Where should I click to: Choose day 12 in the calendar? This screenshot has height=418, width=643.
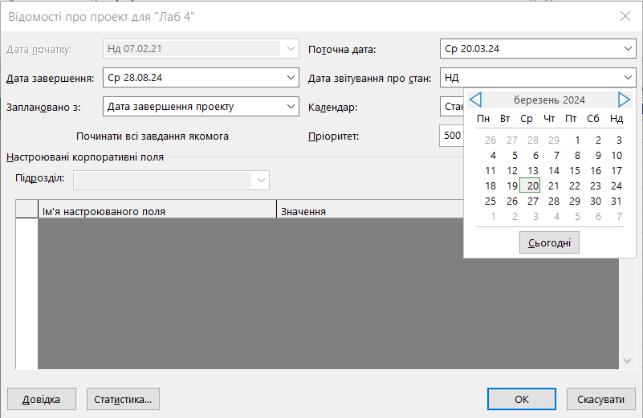coord(512,171)
